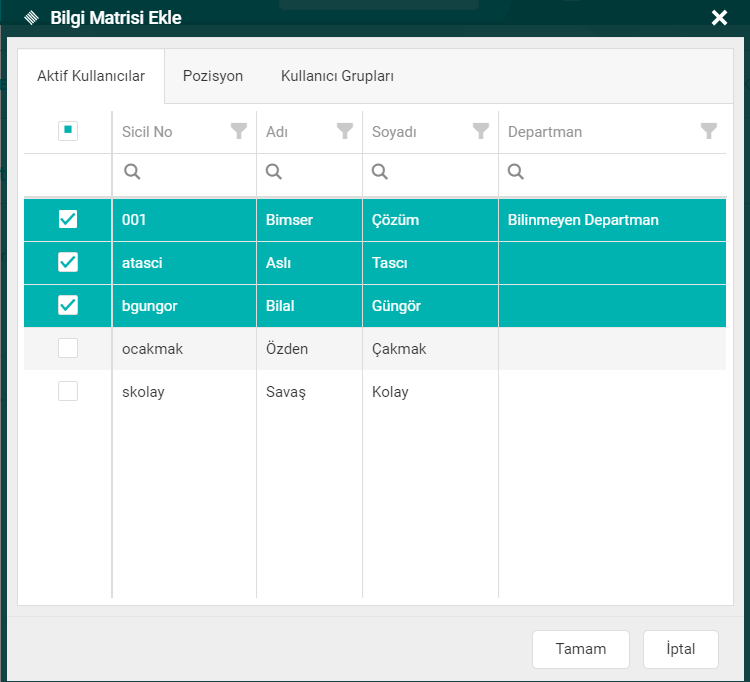The width and height of the screenshot is (750, 682).
Task: Switch to the Pozisyon tab
Action: point(212,76)
